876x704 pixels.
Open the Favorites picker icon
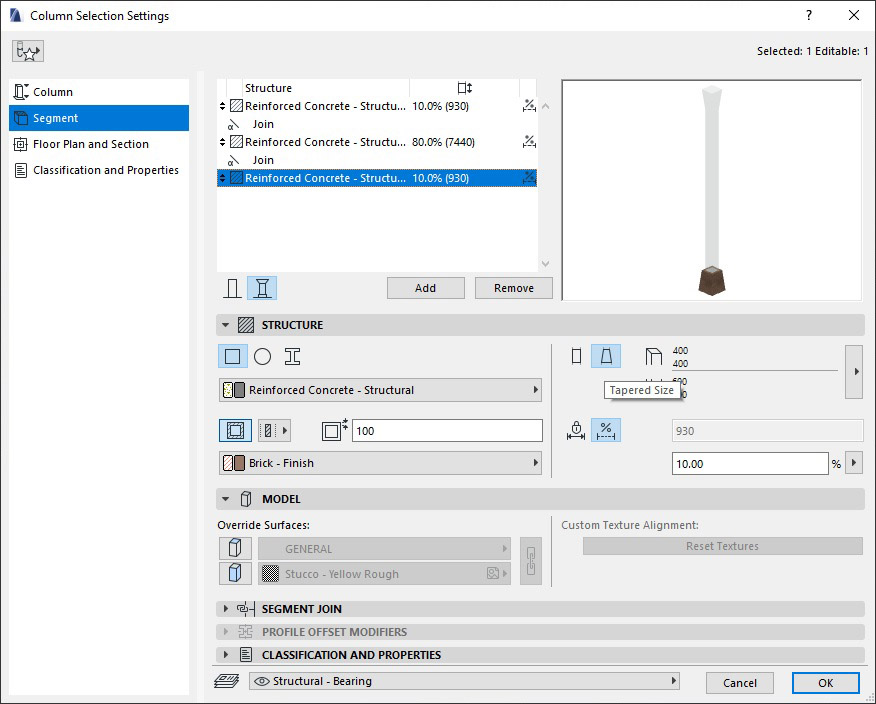coord(28,51)
